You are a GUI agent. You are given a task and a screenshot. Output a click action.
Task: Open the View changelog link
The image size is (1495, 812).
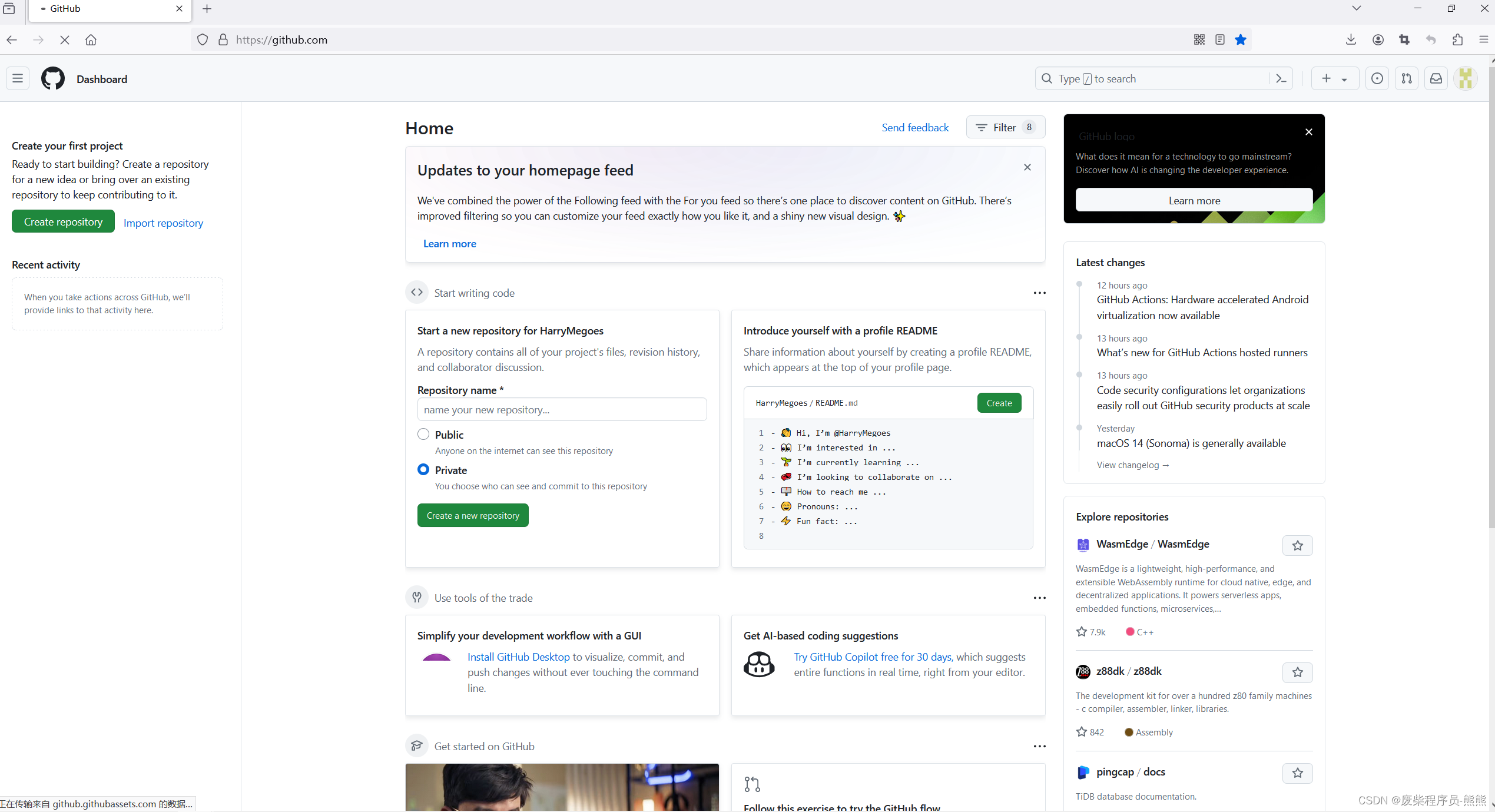coord(1133,465)
